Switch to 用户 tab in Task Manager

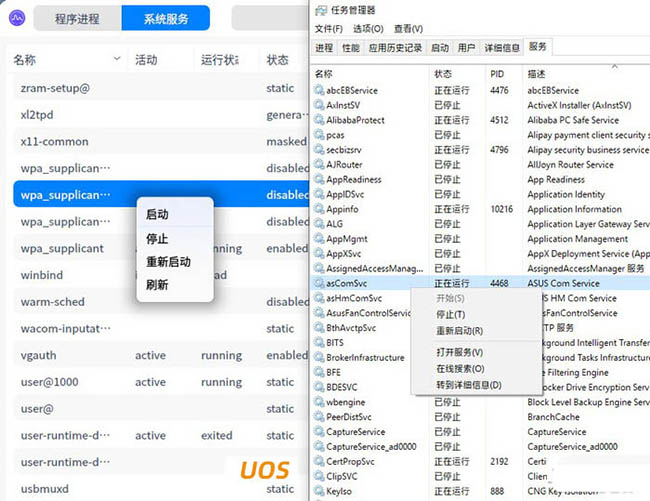pyautogui.click(x=466, y=48)
